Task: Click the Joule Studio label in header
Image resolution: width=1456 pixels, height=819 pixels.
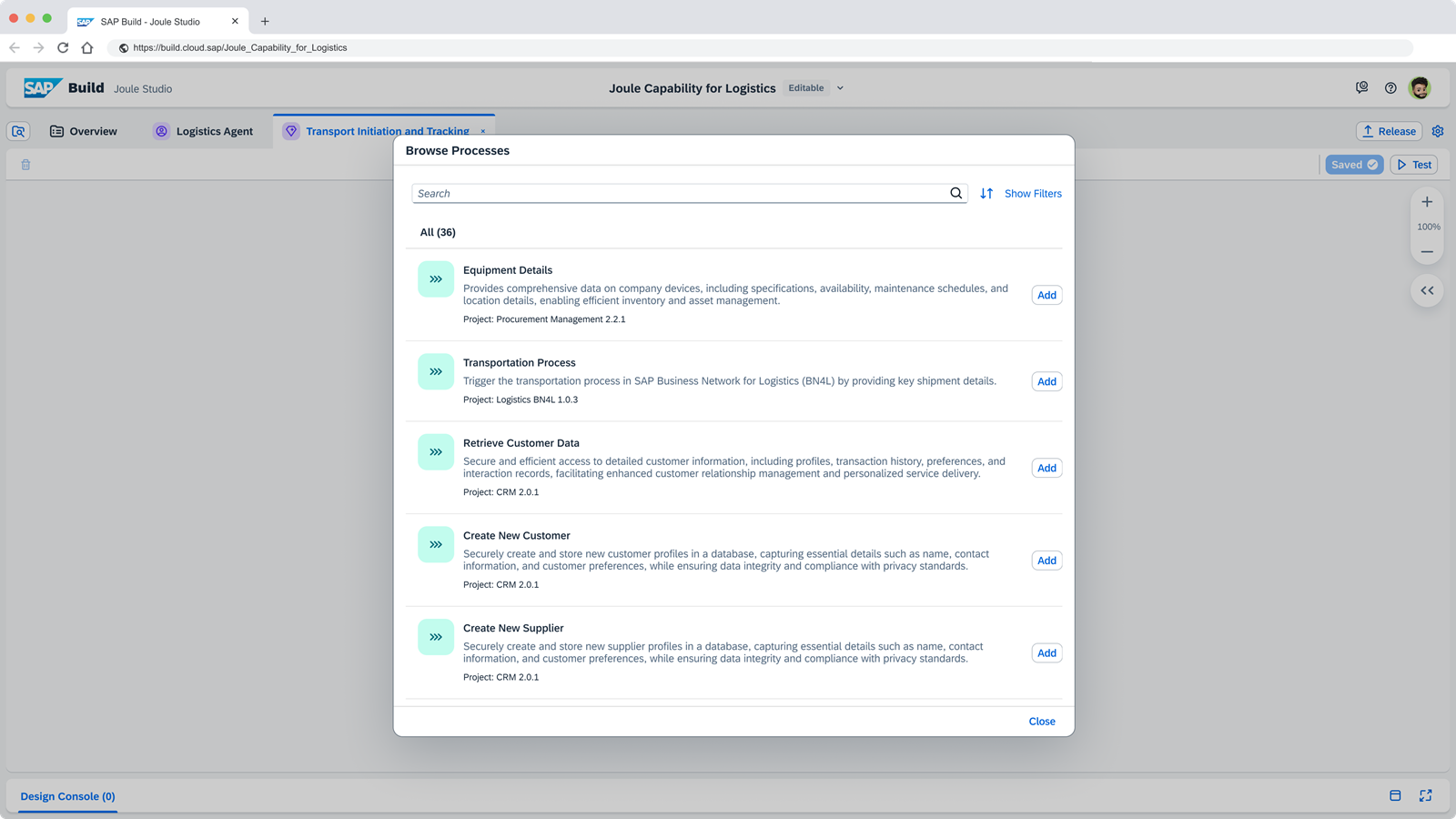Action: (x=143, y=88)
